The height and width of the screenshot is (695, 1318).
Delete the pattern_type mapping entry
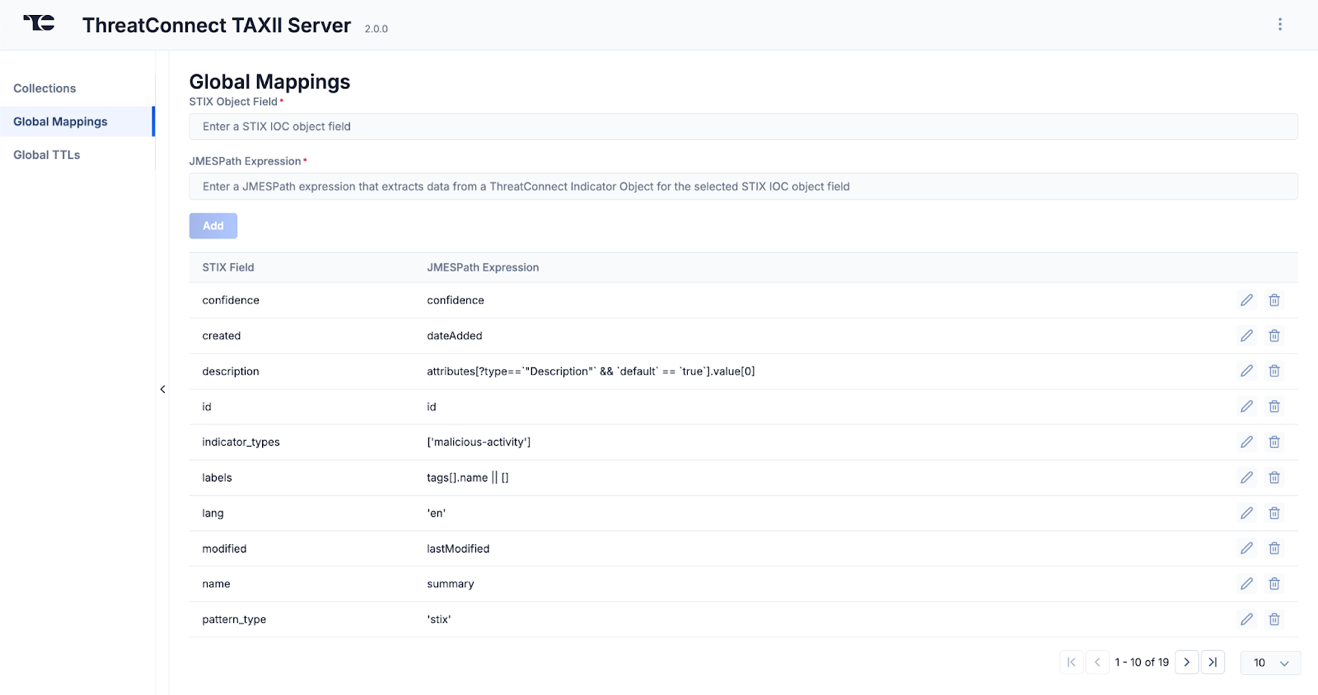(1274, 618)
